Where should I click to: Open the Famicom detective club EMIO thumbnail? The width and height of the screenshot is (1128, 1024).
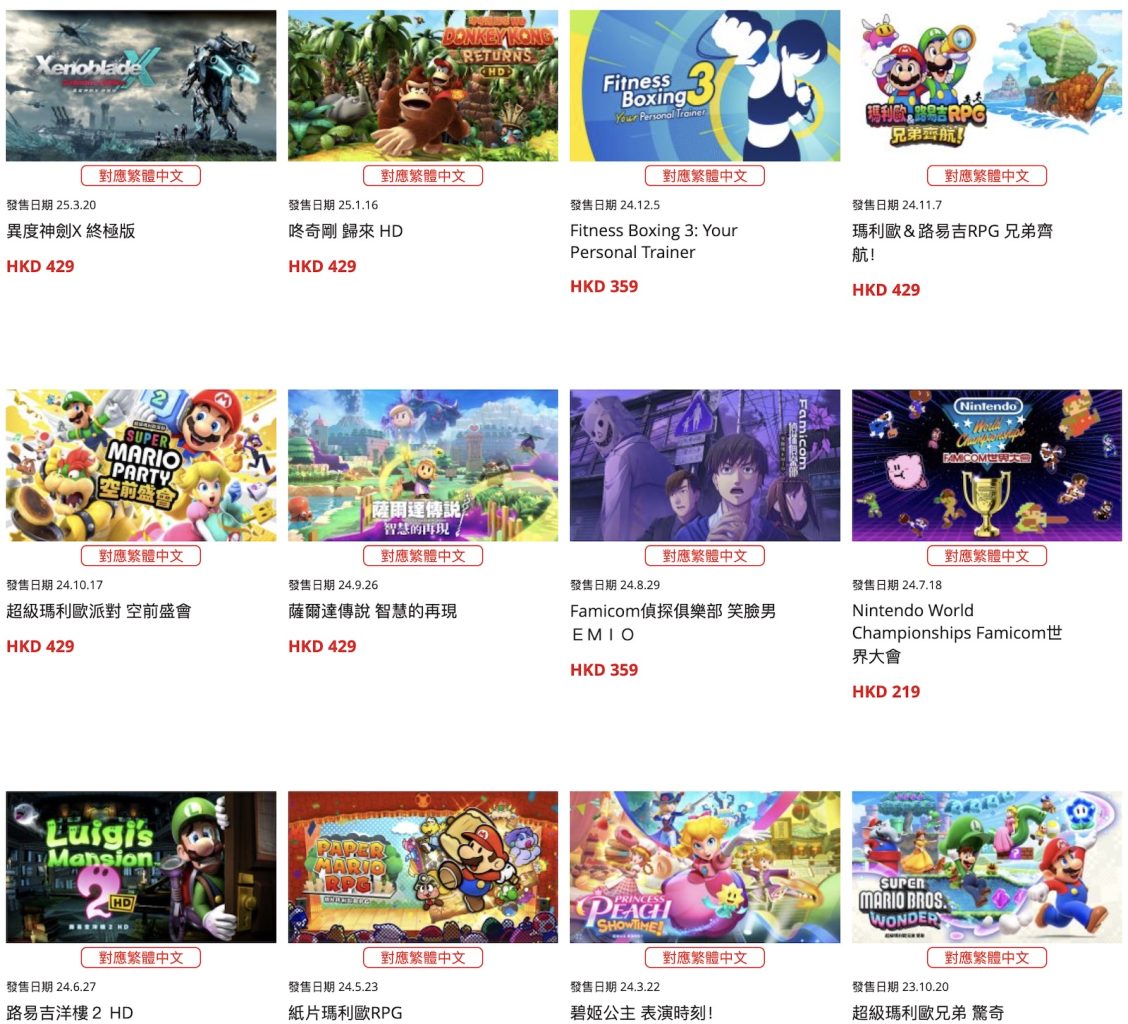click(705, 465)
